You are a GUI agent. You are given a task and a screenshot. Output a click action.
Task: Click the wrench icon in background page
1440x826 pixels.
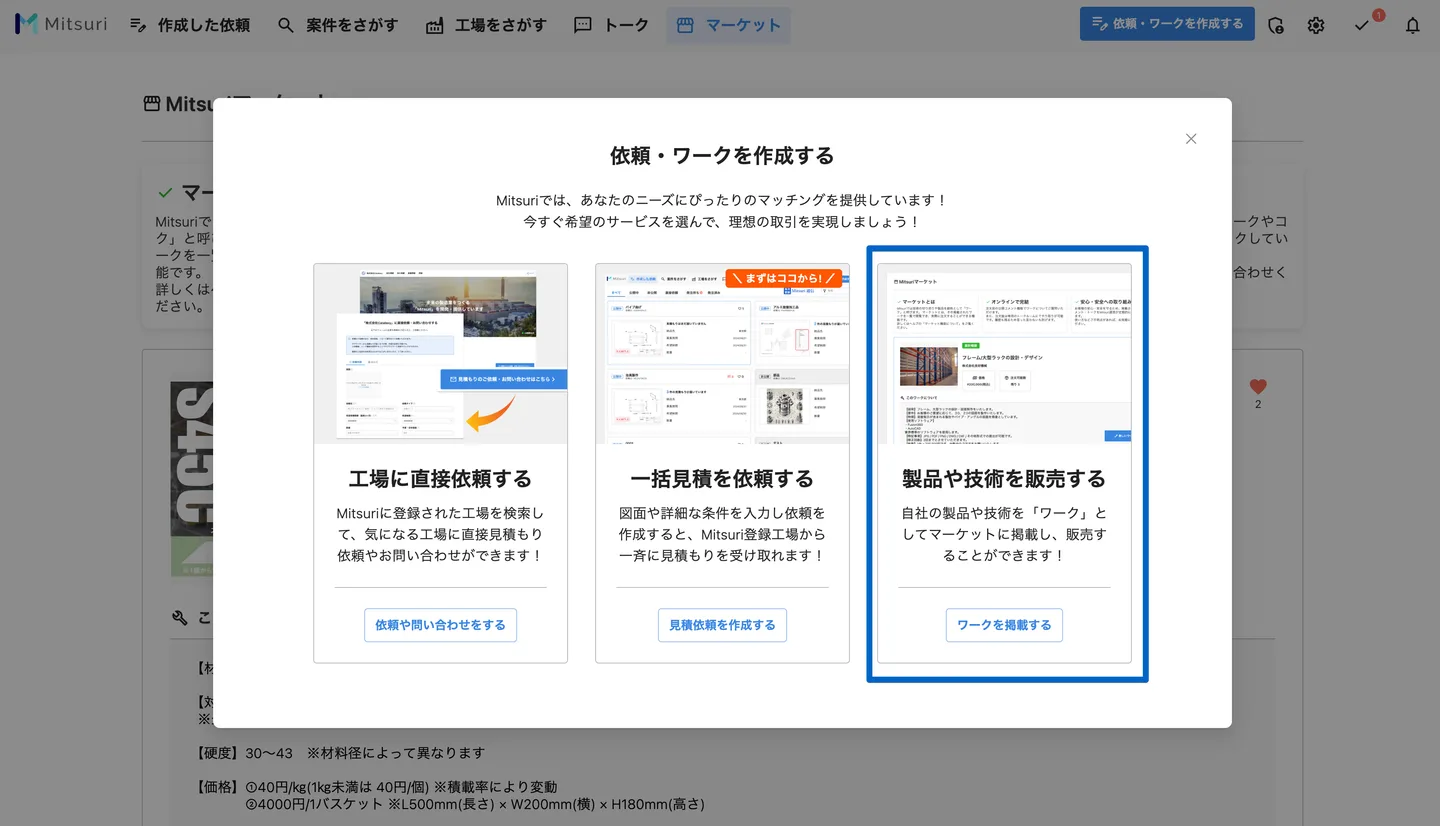pos(180,618)
